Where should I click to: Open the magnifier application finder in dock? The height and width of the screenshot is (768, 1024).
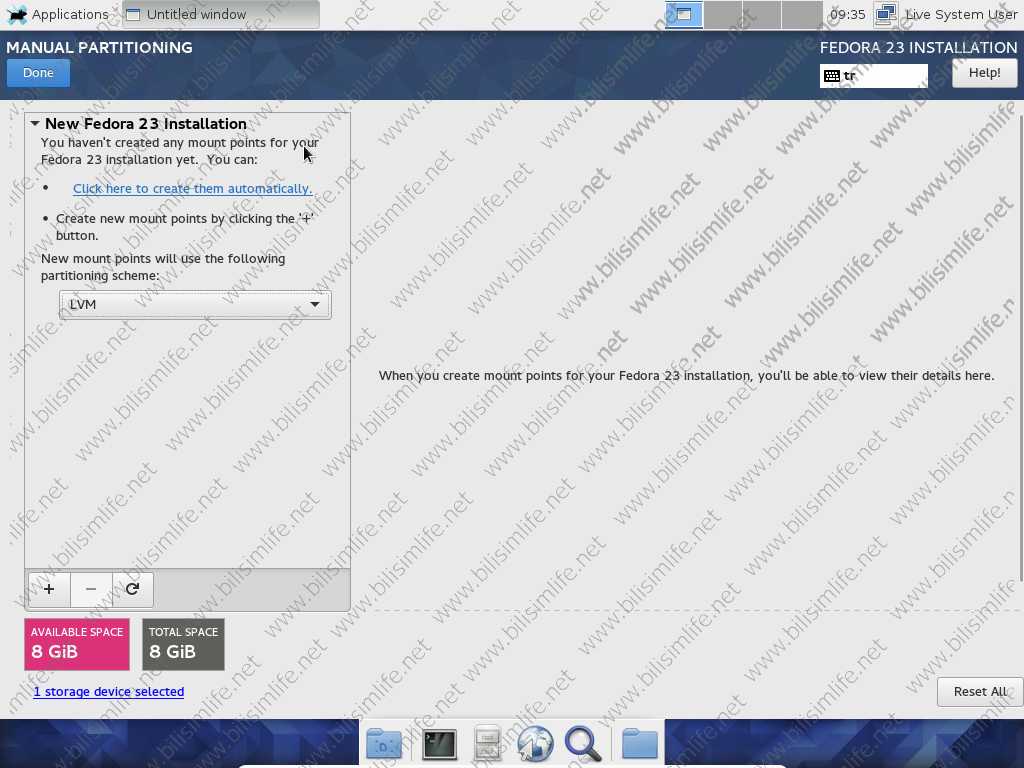coord(583,743)
